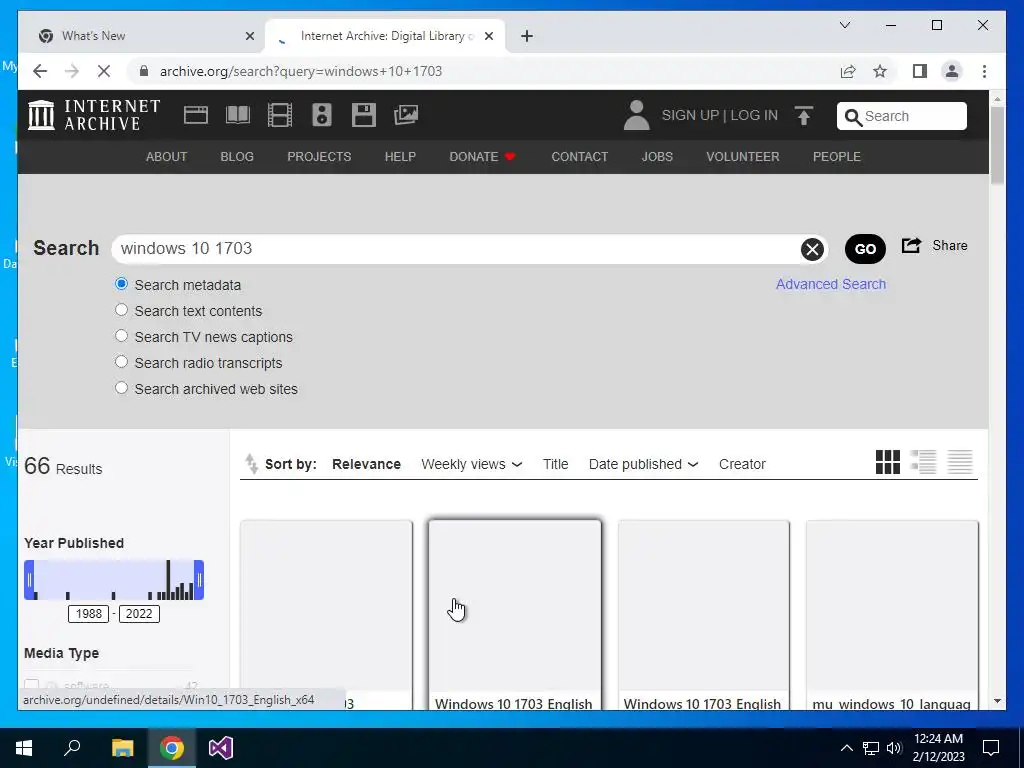1024x768 pixels.
Task: Click the Share icon
Action: tap(911, 246)
